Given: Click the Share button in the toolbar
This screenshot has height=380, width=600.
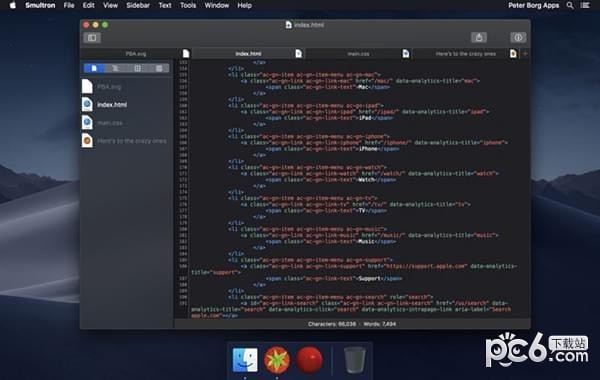Looking at the screenshot, I should tap(479, 37).
